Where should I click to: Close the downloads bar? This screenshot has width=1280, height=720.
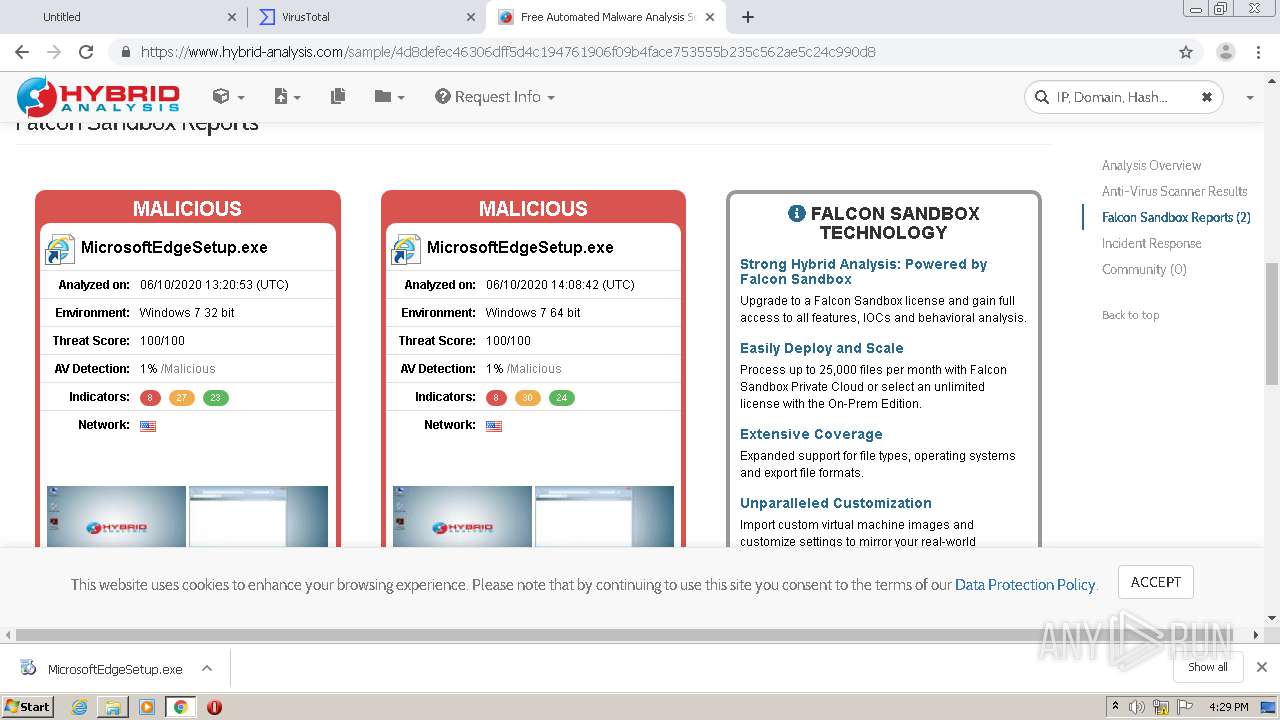[x=1262, y=667]
